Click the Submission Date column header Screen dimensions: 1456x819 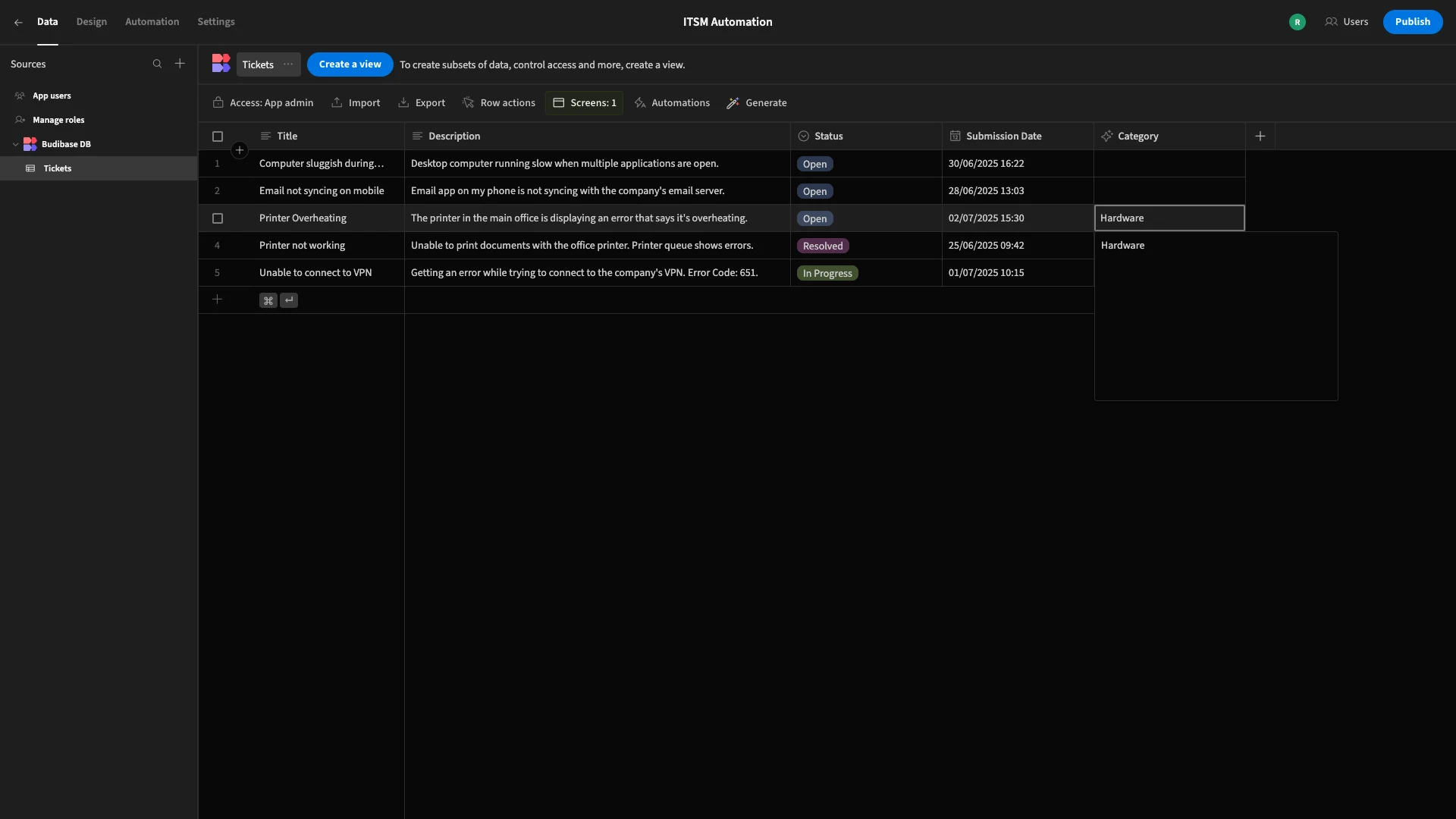coord(1018,136)
